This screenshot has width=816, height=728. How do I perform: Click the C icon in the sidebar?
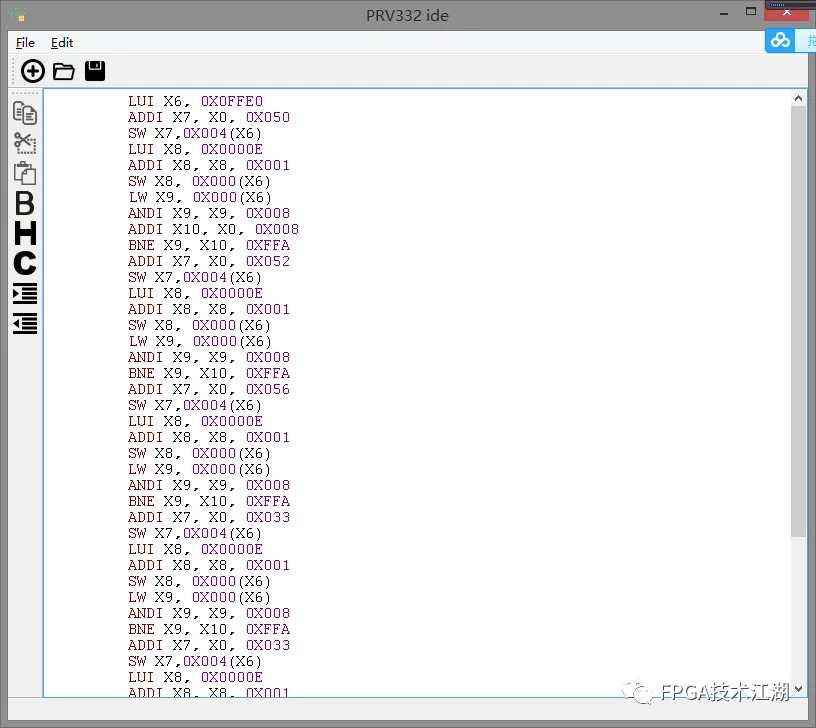25,263
